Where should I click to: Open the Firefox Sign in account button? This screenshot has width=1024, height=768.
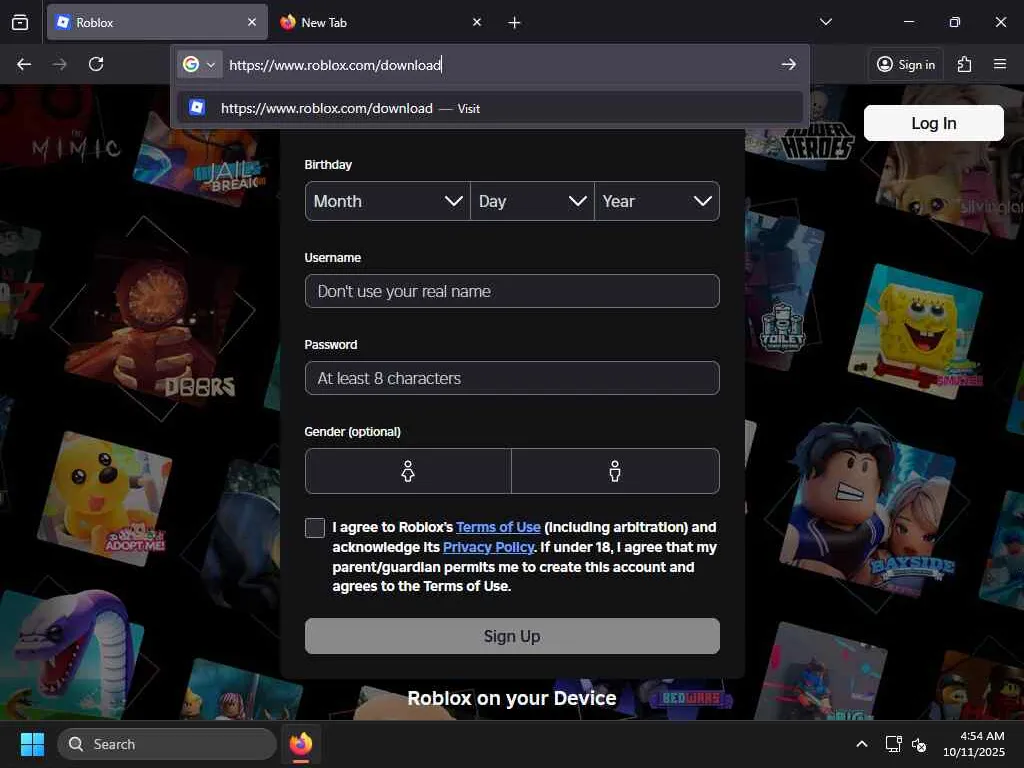pyautogui.click(x=906, y=64)
